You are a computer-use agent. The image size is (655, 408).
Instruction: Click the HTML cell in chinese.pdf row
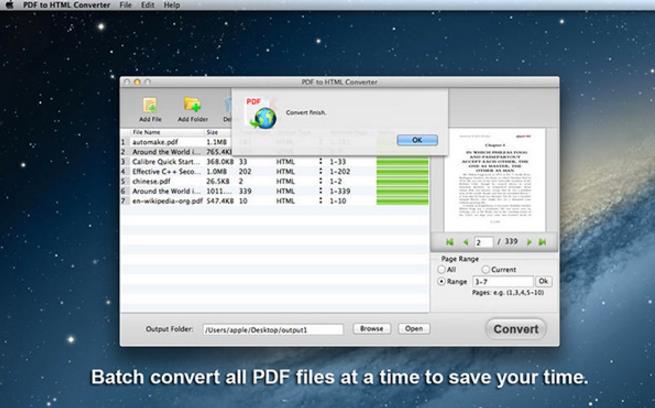[285, 181]
